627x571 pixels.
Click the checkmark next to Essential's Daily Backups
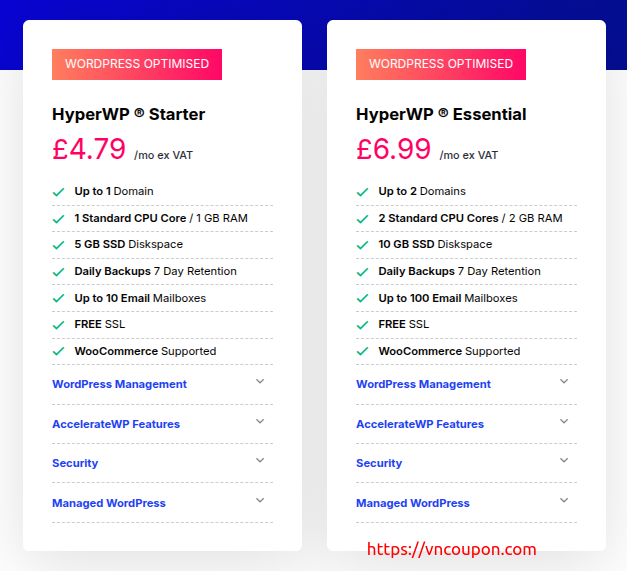pos(362,272)
